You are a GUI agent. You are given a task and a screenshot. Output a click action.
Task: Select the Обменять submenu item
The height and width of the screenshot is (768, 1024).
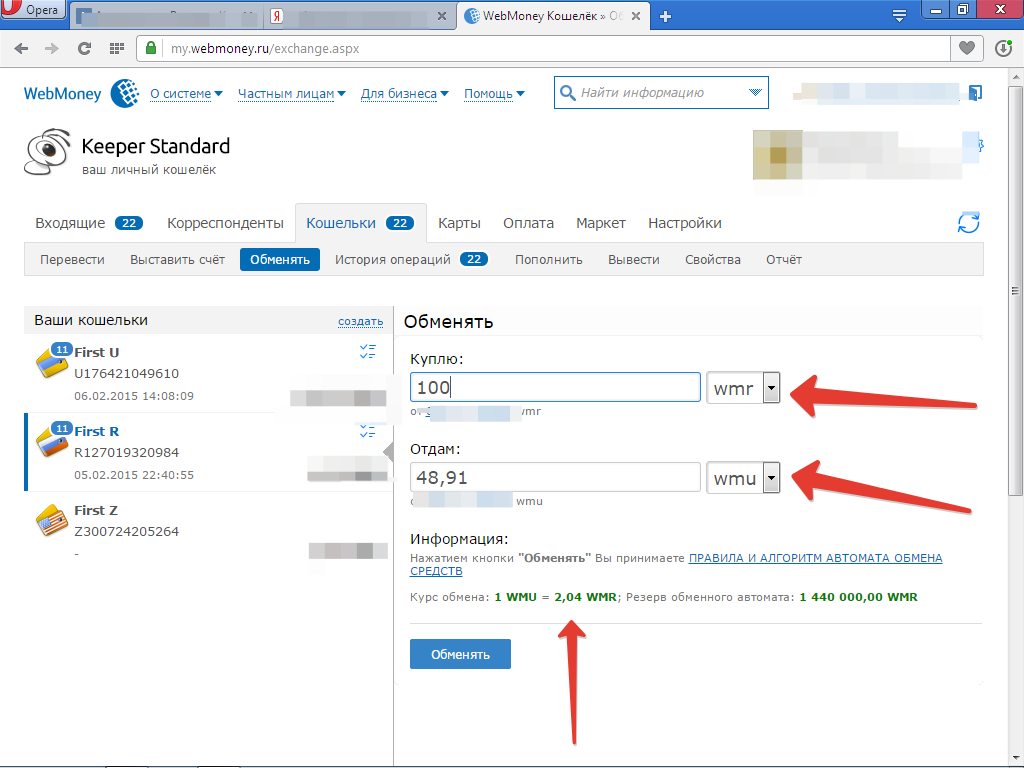280,259
